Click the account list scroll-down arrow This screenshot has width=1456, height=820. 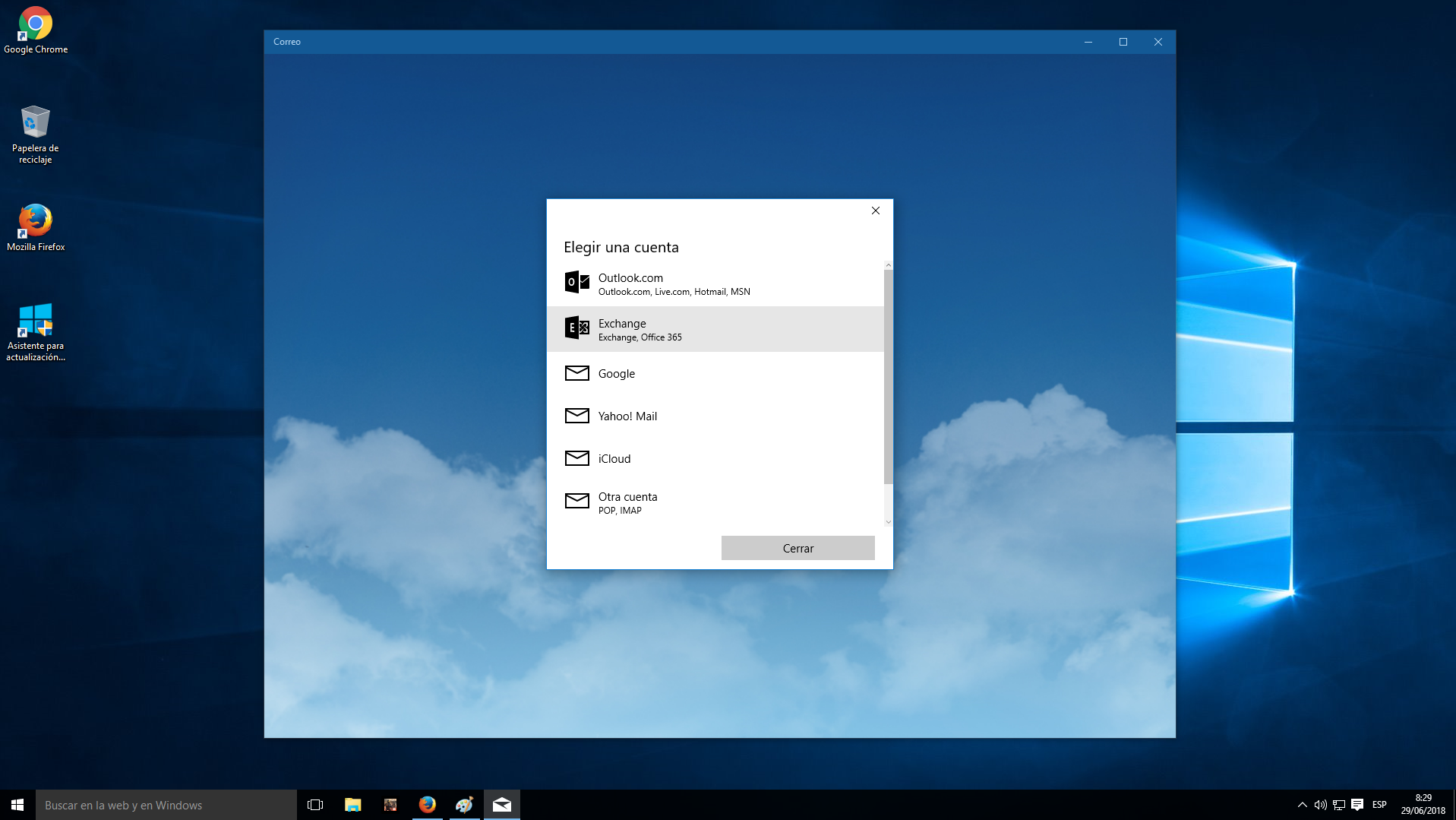pos(889,522)
